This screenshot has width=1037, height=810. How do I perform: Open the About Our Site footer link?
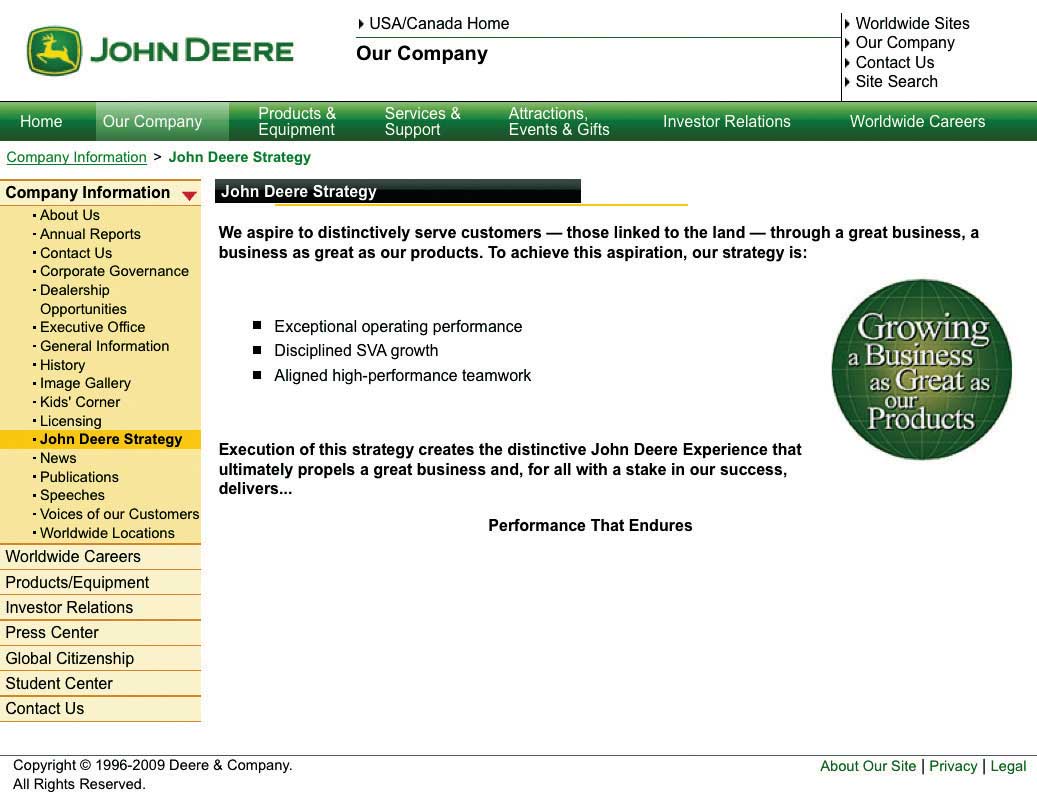tap(868, 766)
